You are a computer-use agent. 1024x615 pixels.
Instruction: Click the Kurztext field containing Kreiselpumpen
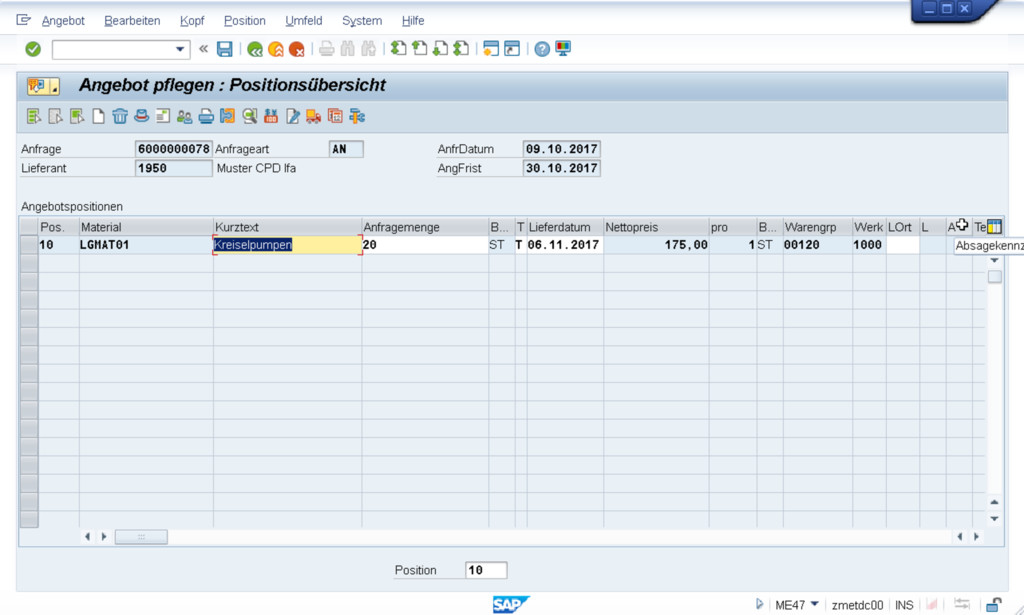[x=287, y=245]
